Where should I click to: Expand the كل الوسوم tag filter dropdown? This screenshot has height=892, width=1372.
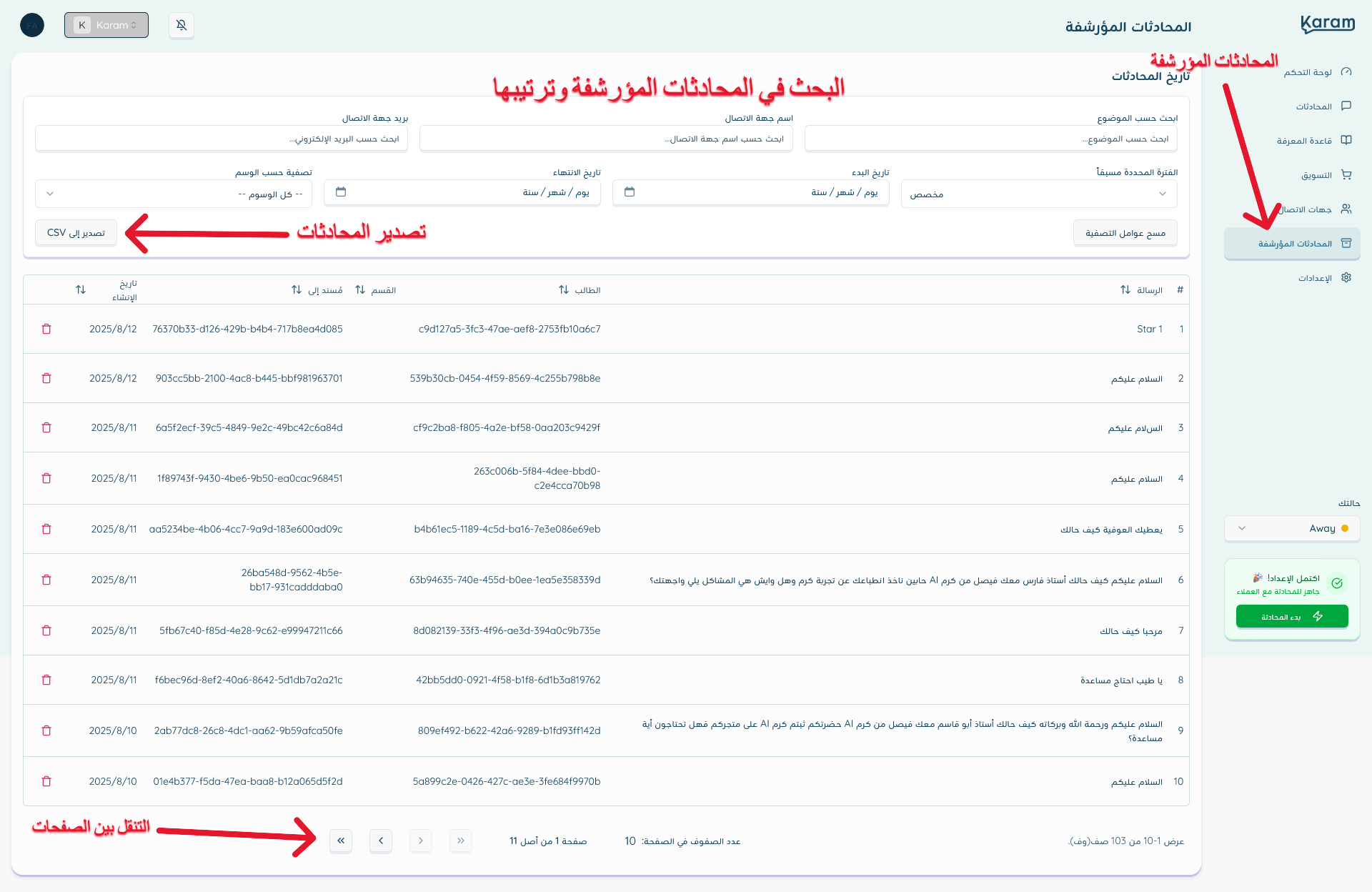tap(174, 193)
